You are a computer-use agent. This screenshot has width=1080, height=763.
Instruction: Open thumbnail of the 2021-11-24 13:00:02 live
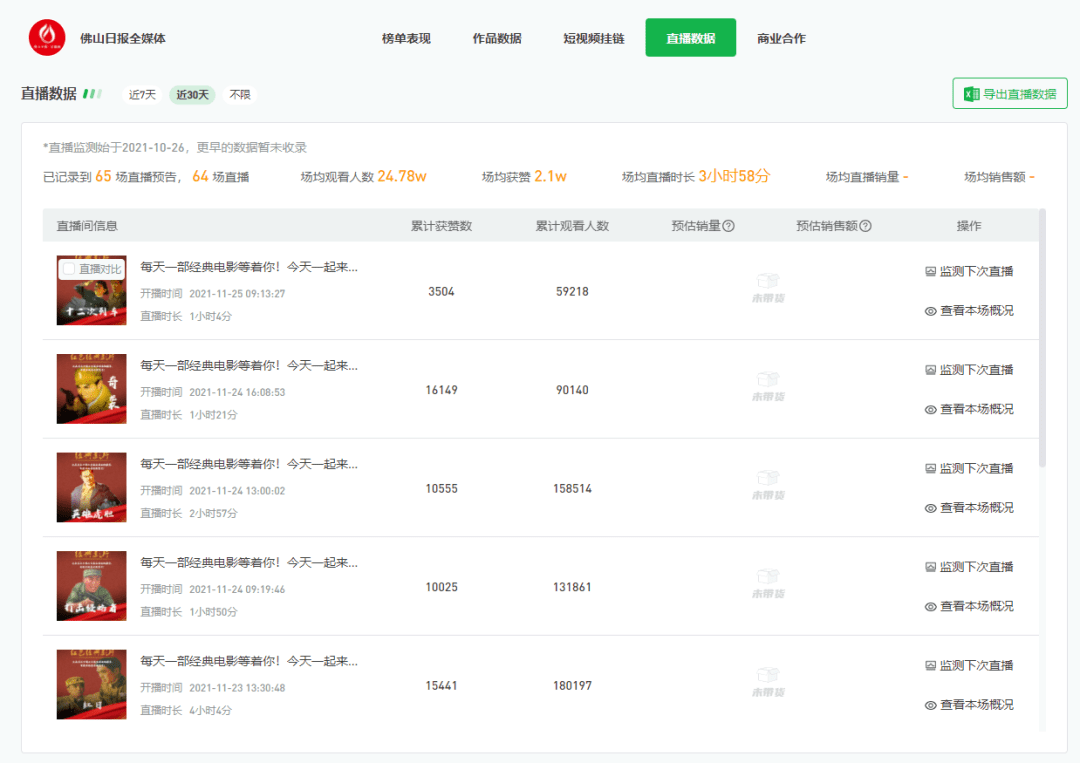(x=92, y=488)
